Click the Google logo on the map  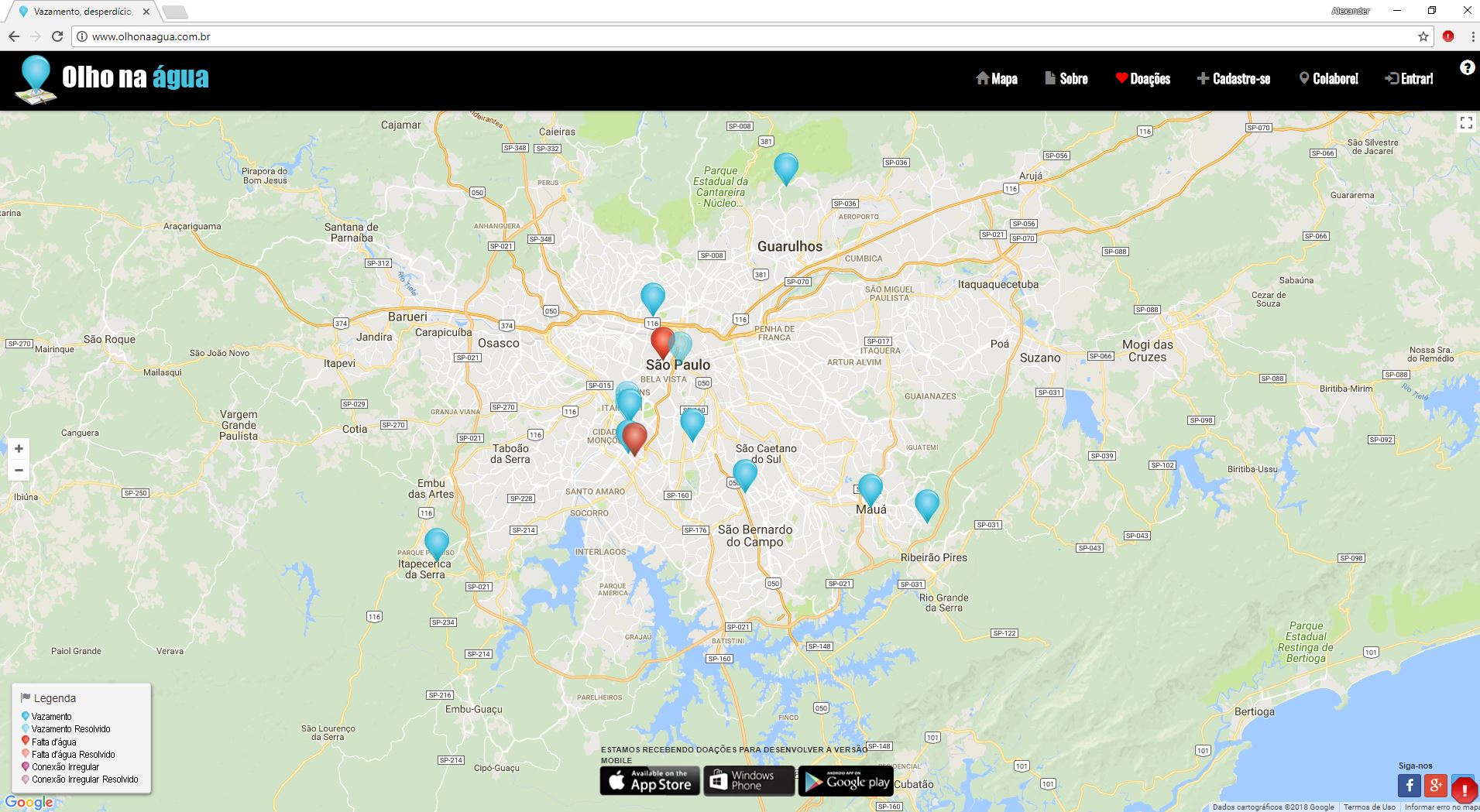(x=29, y=802)
